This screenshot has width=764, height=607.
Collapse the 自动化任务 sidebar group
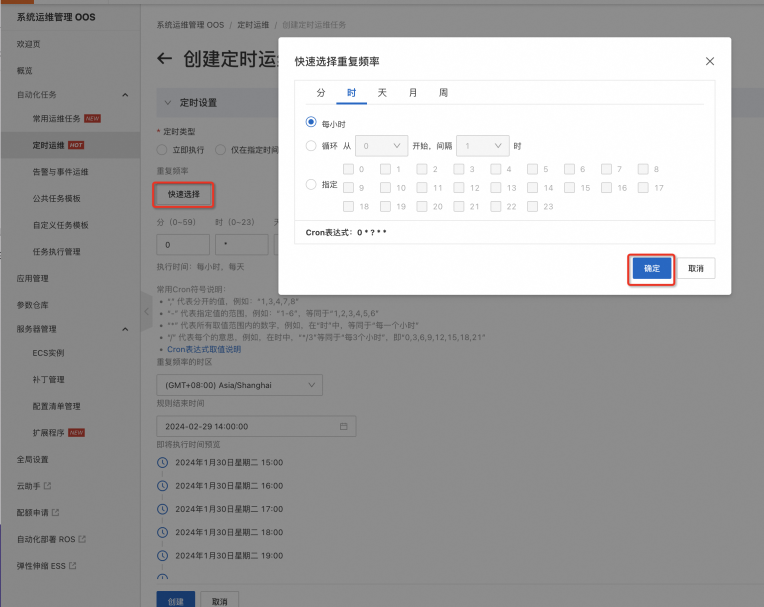pos(125,95)
